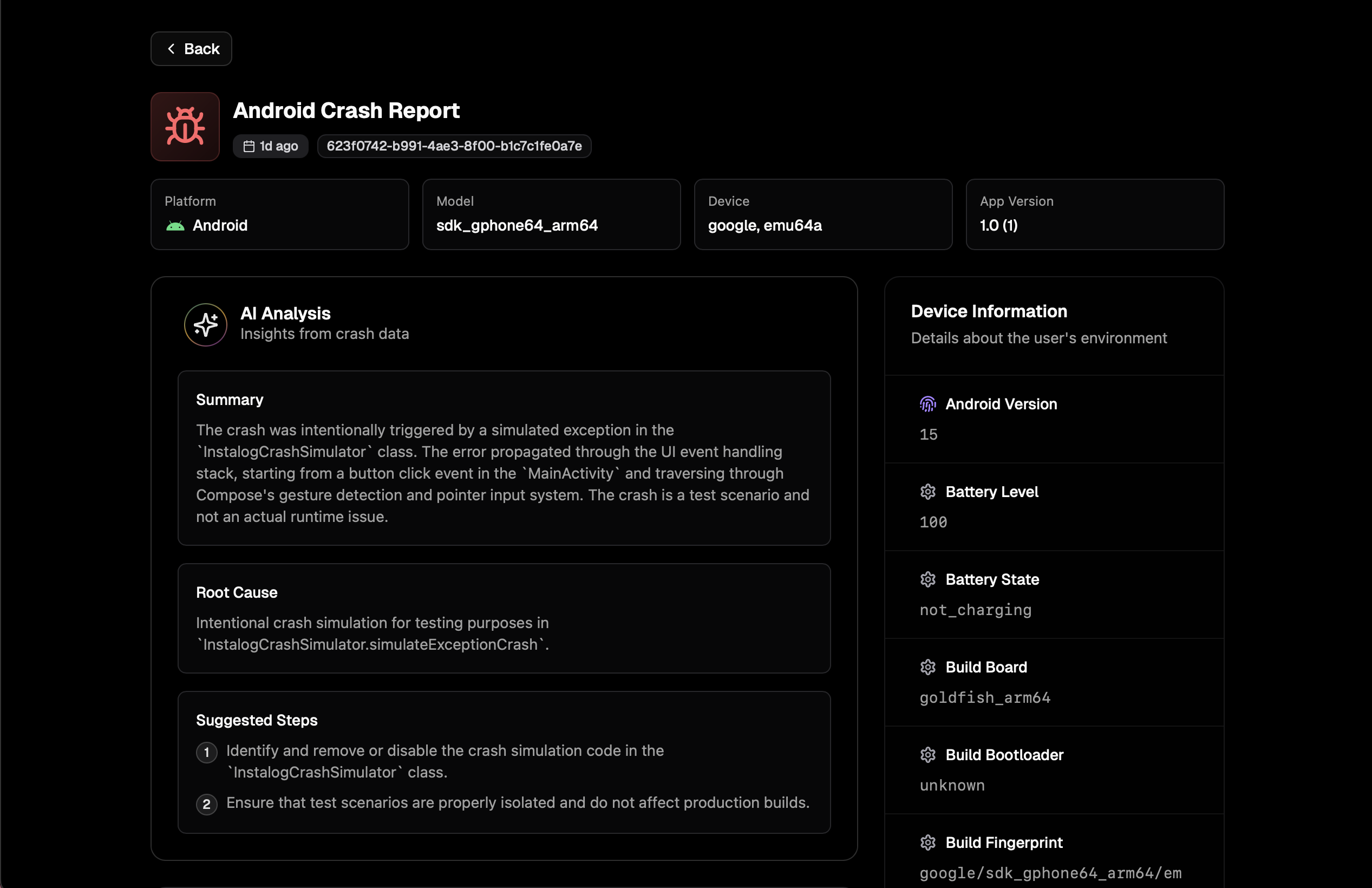Viewport: 1372px width, 888px height.
Task: Click the Root Cause section heading
Action: [237, 592]
